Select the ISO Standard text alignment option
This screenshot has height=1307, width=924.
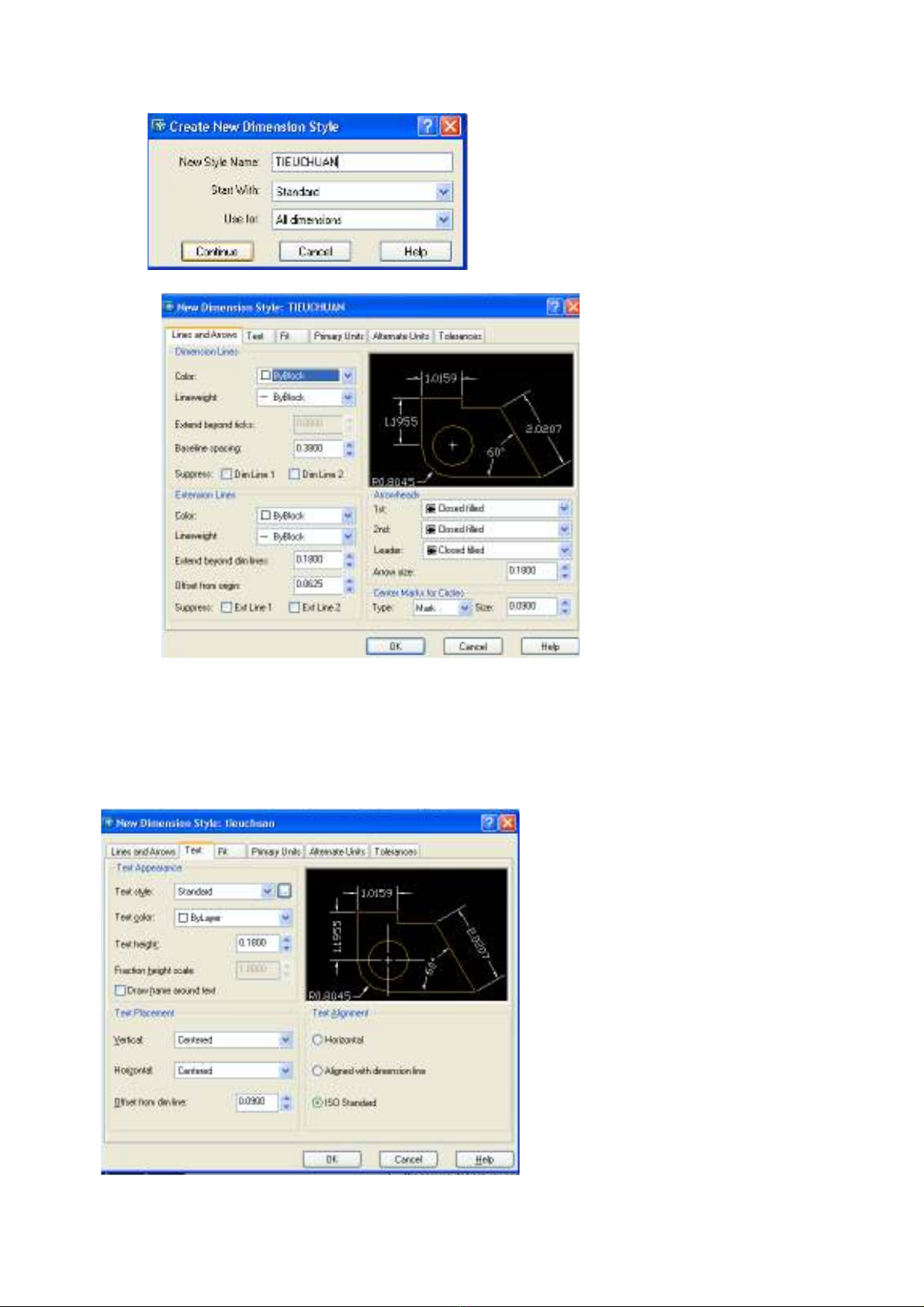(317, 1102)
